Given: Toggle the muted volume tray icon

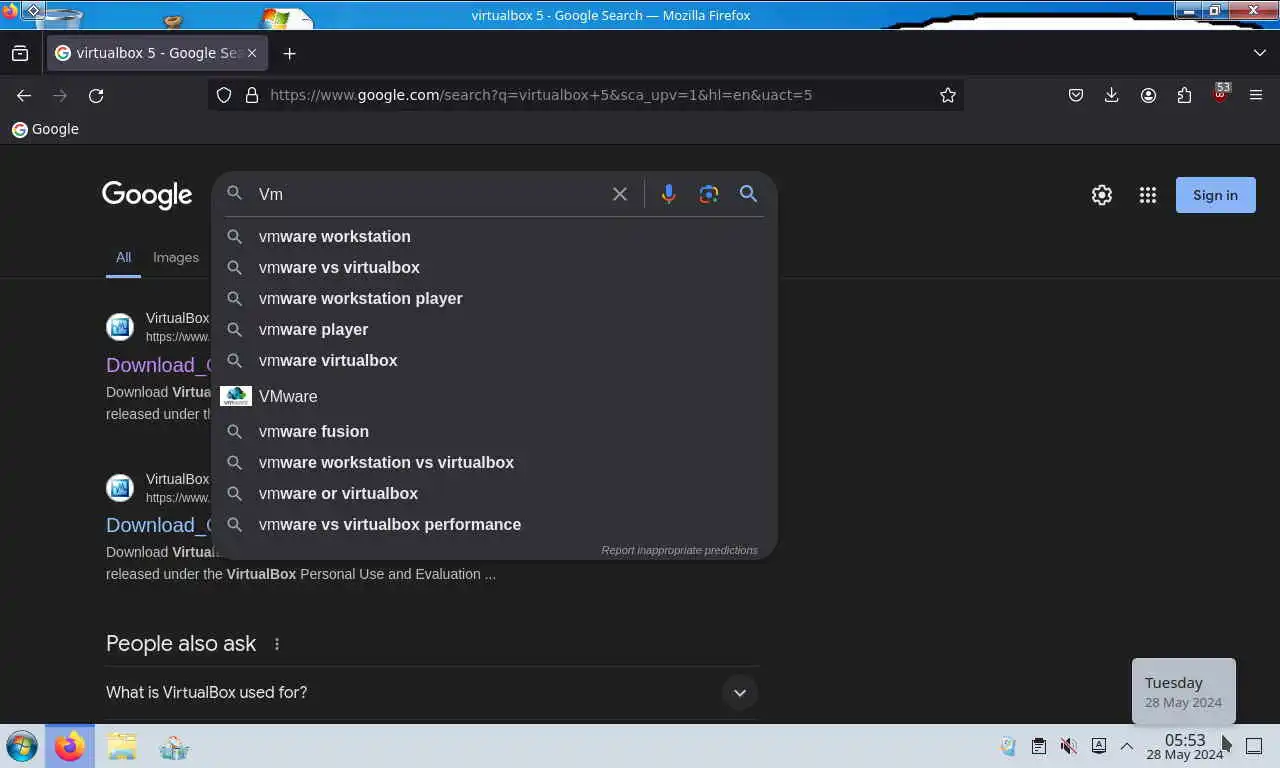Looking at the screenshot, I should (x=1068, y=746).
